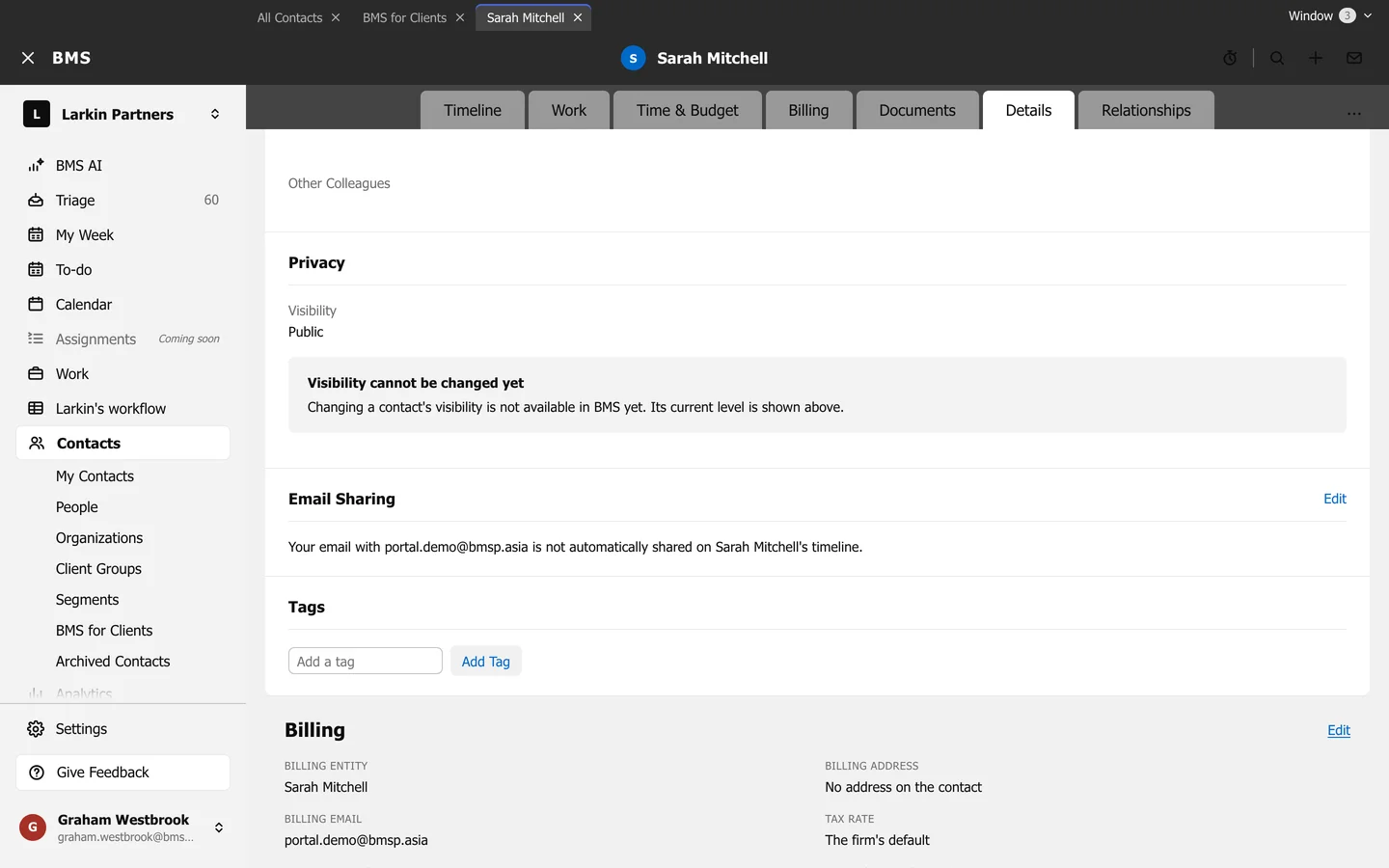Open Client Groups in the sidebar
1389x868 pixels.
[x=98, y=569]
